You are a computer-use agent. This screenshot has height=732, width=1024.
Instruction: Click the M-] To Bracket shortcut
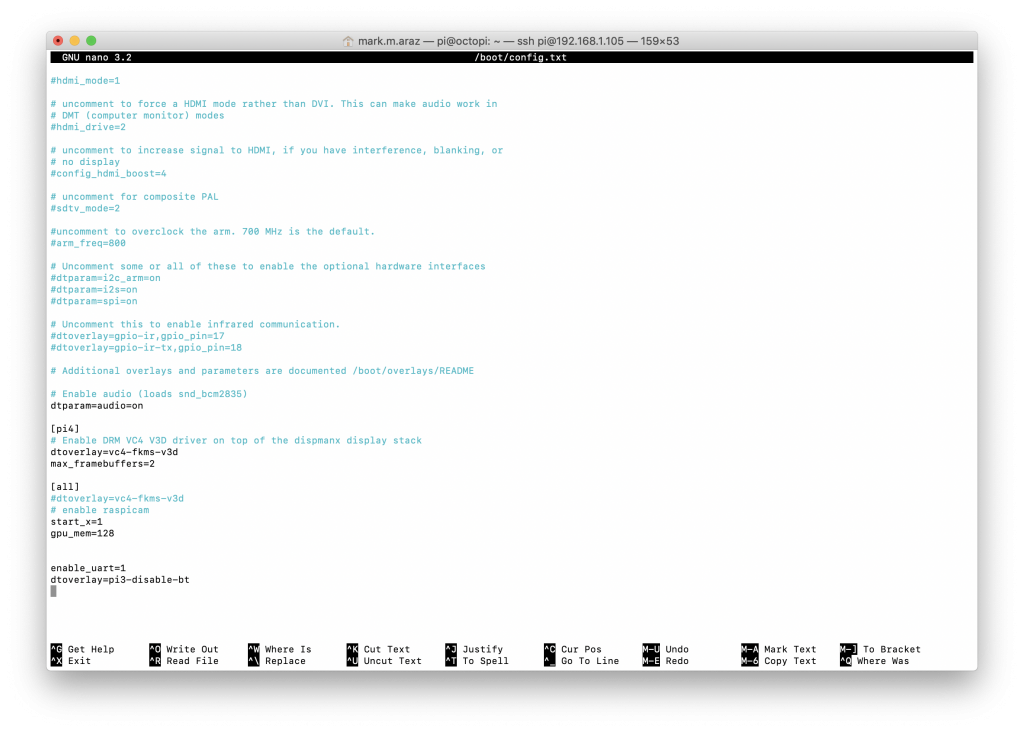(x=880, y=649)
